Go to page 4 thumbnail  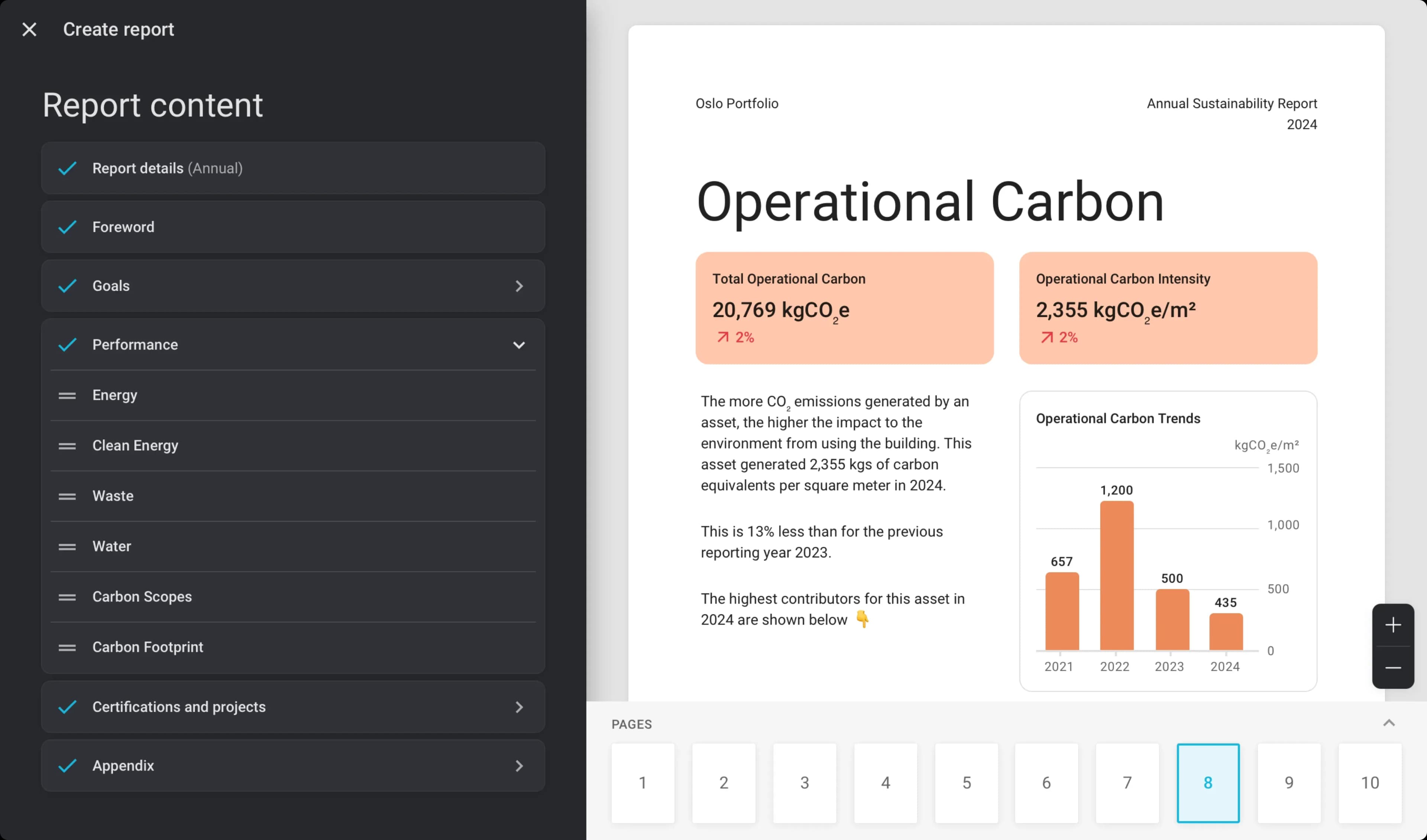886,784
